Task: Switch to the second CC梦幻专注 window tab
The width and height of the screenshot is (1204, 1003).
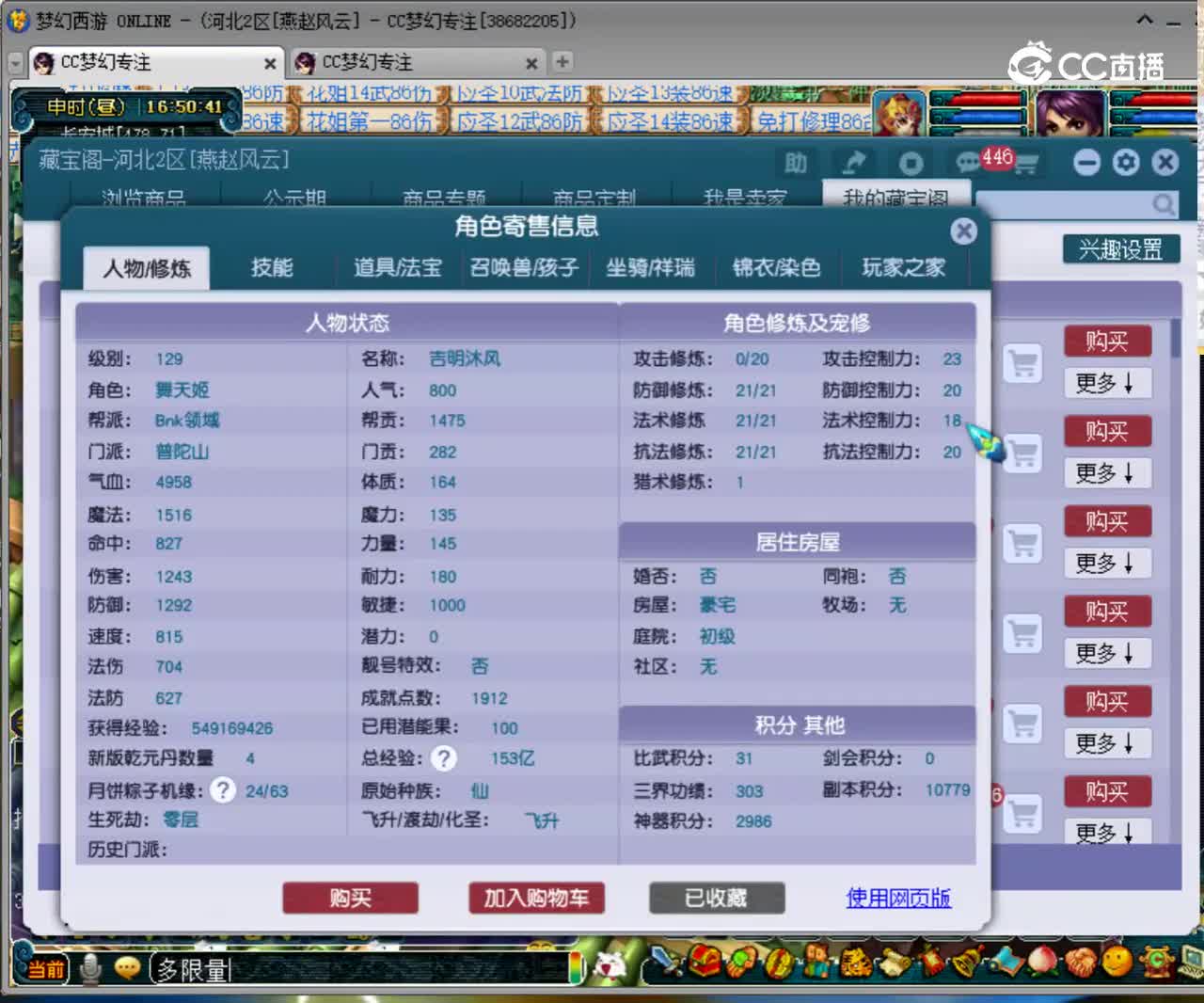Action: pyautogui.click(x=417, y=62)
